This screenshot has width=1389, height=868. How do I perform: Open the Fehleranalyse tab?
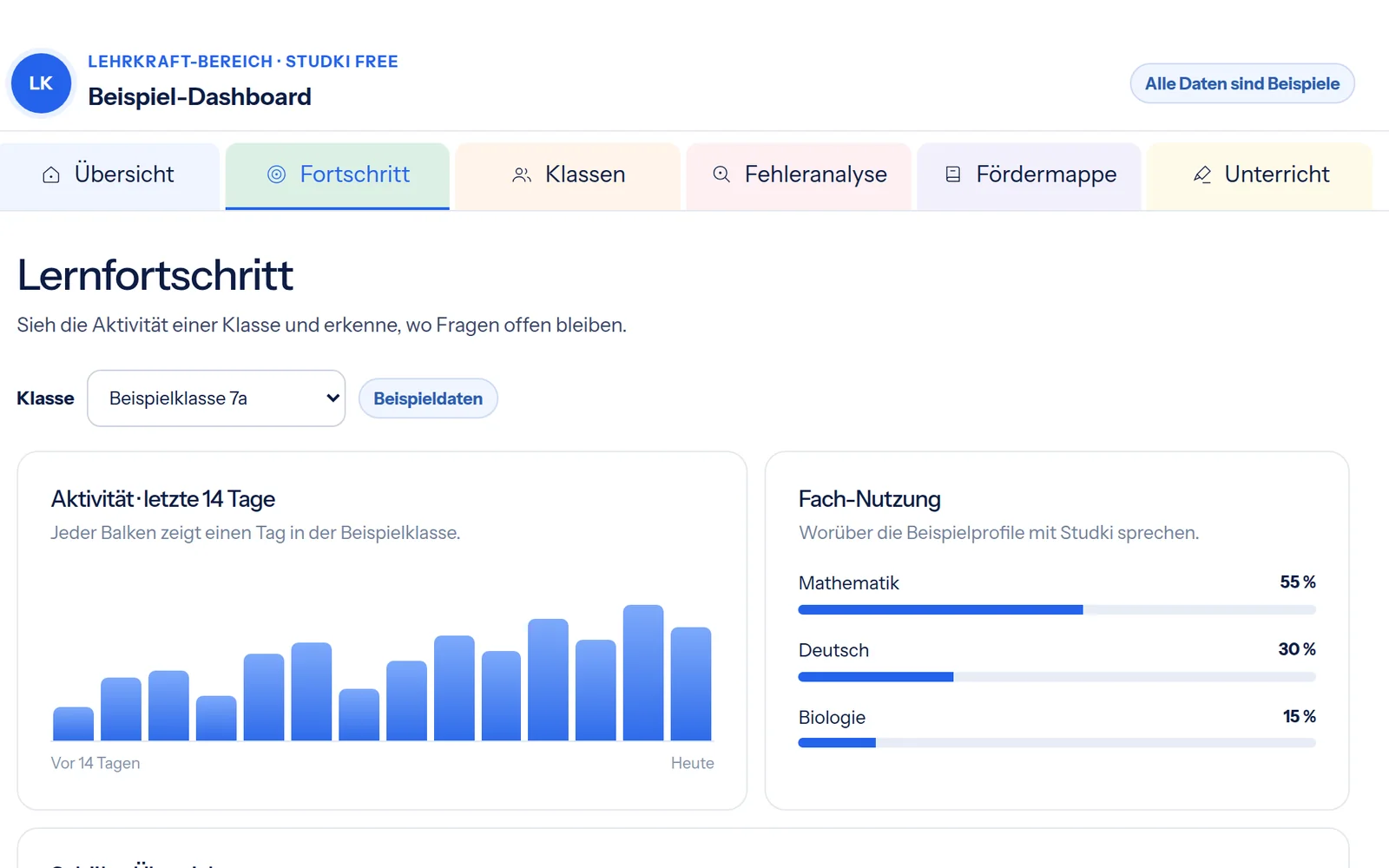pyautogui.click(x=799, y=176)
